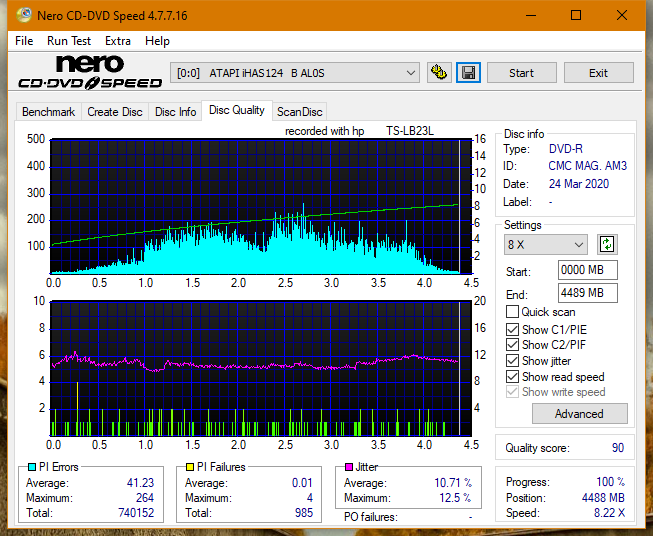Click the Position value 4488 MB
This screenshot has width=653, height=536.
603,498
